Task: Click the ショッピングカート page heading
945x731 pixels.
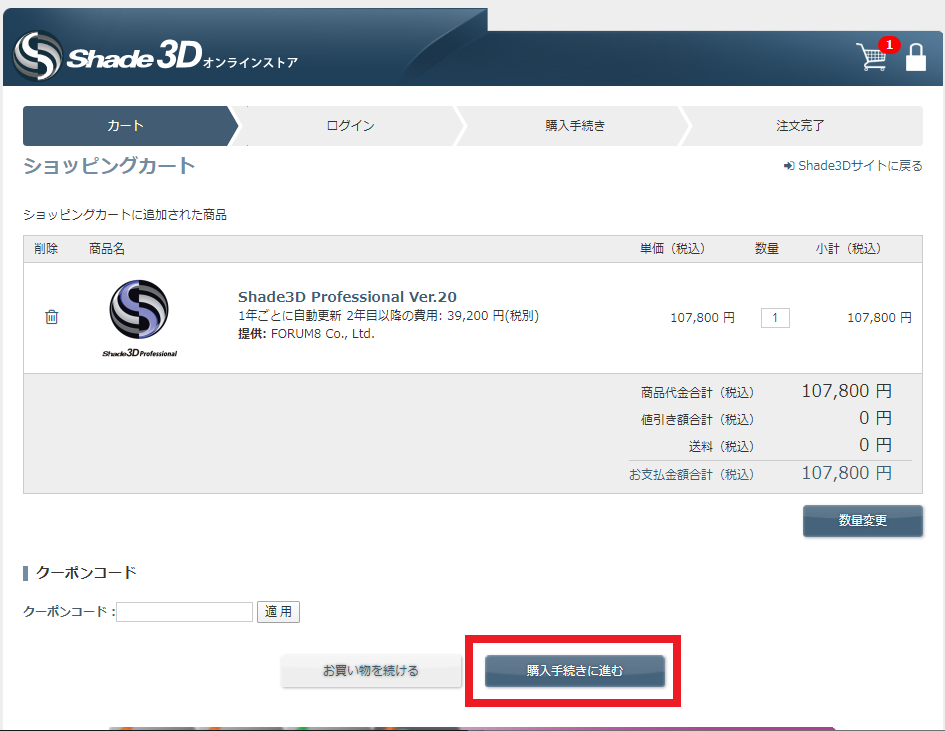Action: tap(109, 166)
